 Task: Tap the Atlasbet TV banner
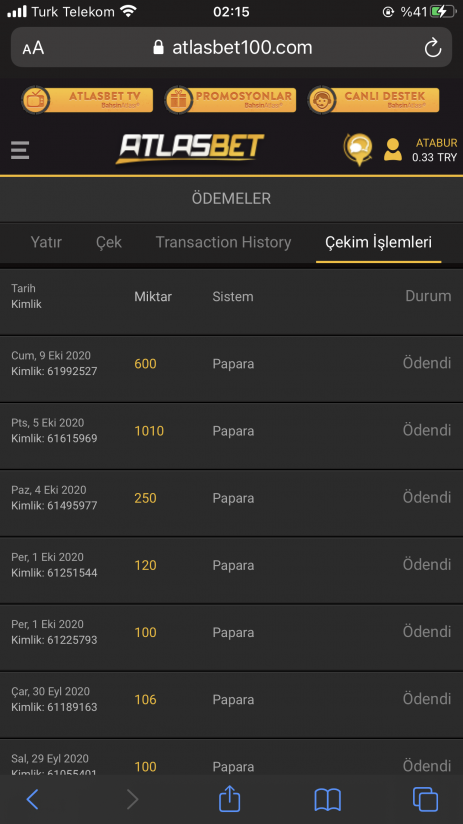click(87, 100)
